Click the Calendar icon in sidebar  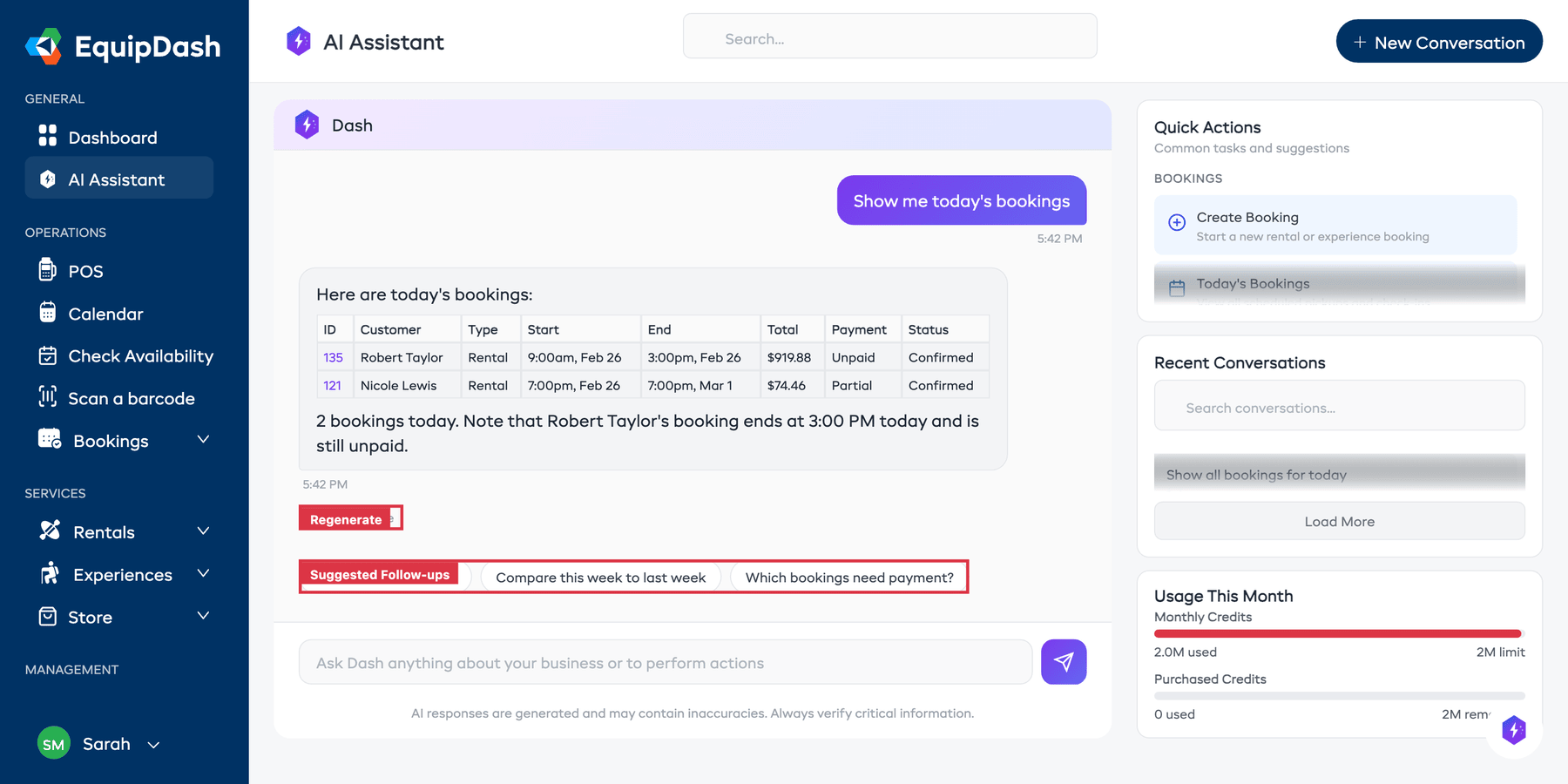[x=48, y=313]
